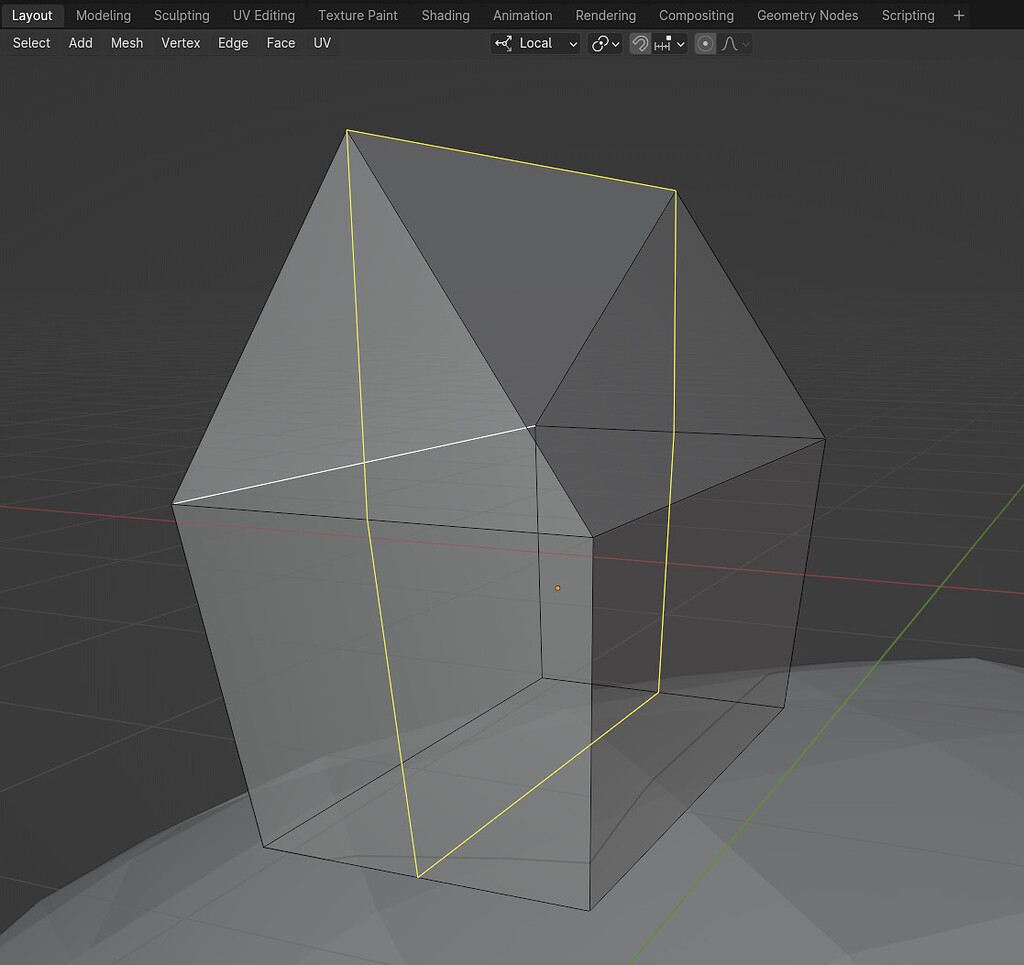Click the orange object origin dot
1024x965 pixels.
pyautogui.click(x=558, y=588)
